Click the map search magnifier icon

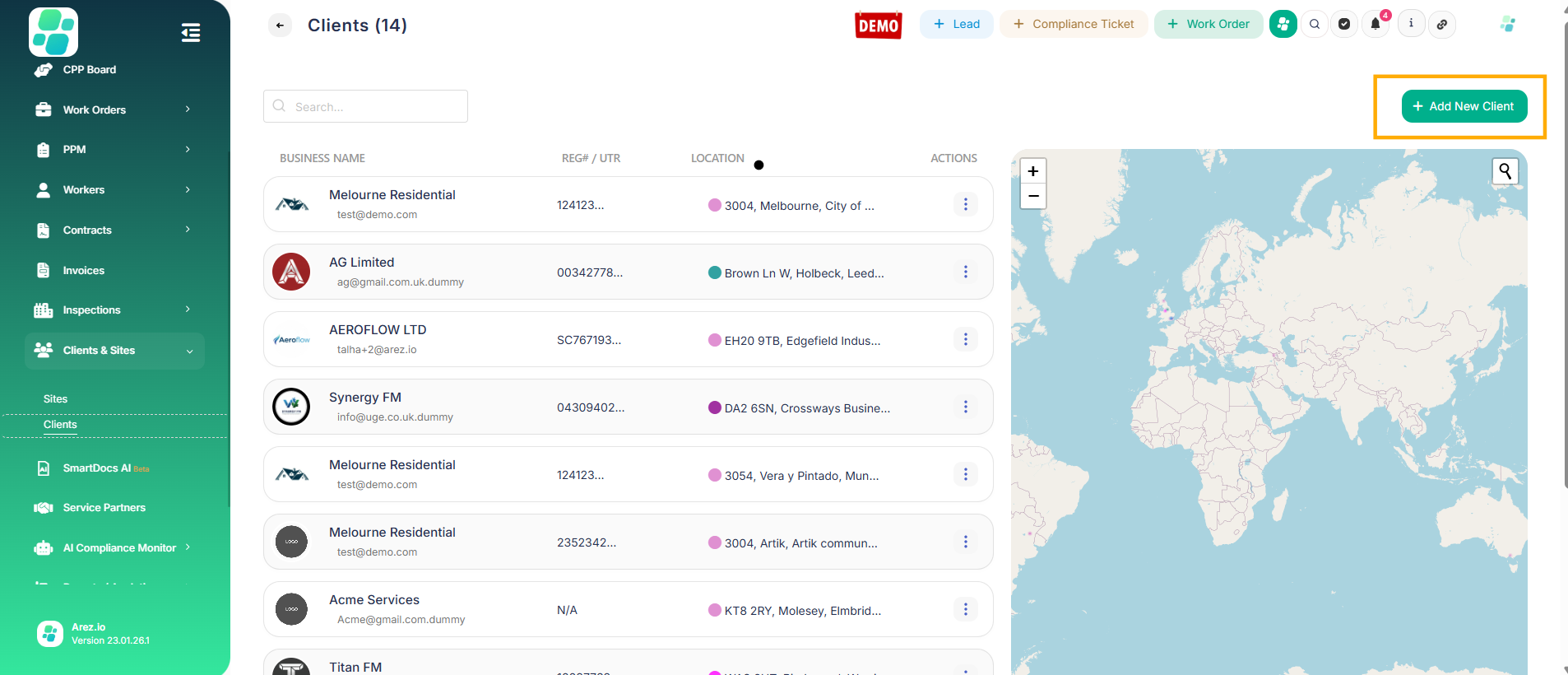coord(1505,171)
